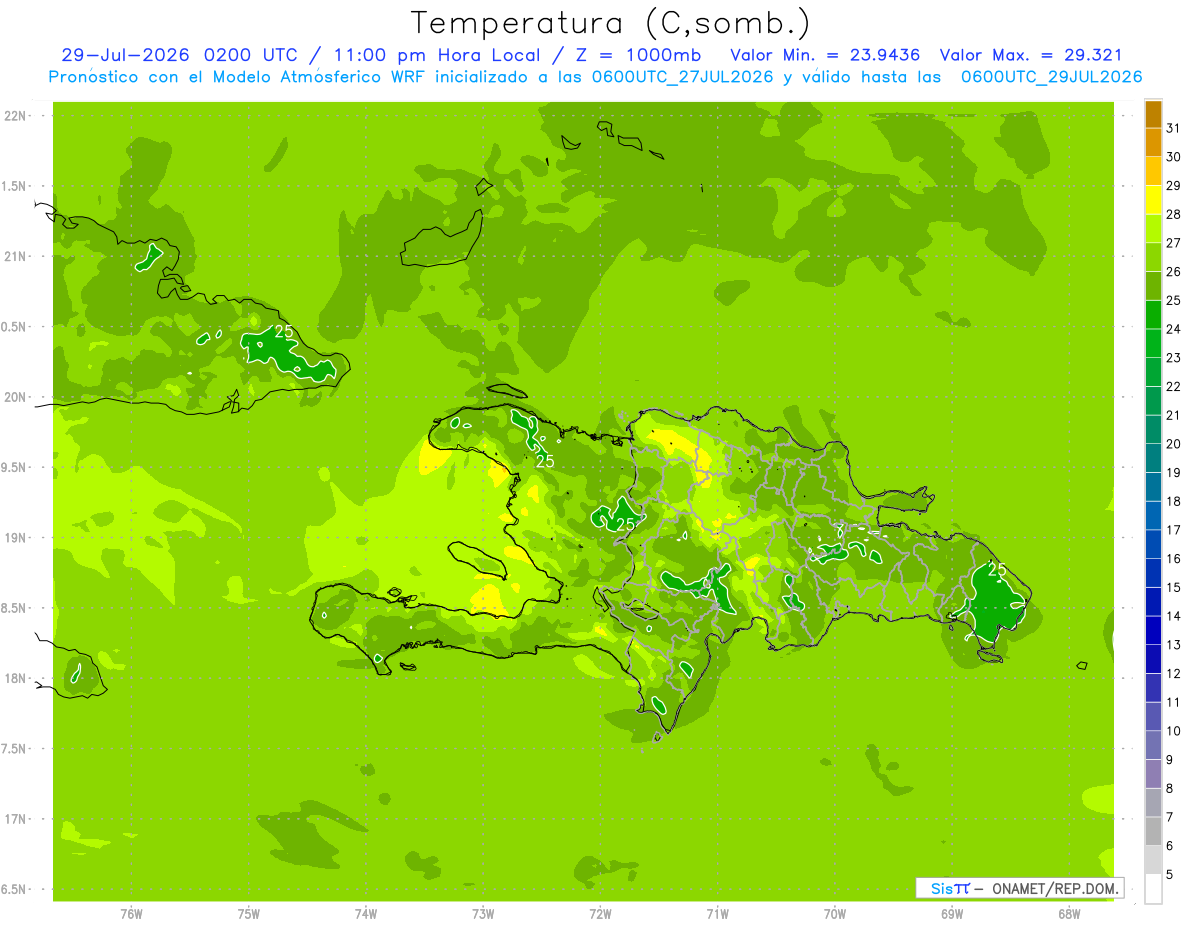The width and height of the screenshot is (1200, 927).
Task: Click the '19N' latitude label
Action: tap(17, 538)
